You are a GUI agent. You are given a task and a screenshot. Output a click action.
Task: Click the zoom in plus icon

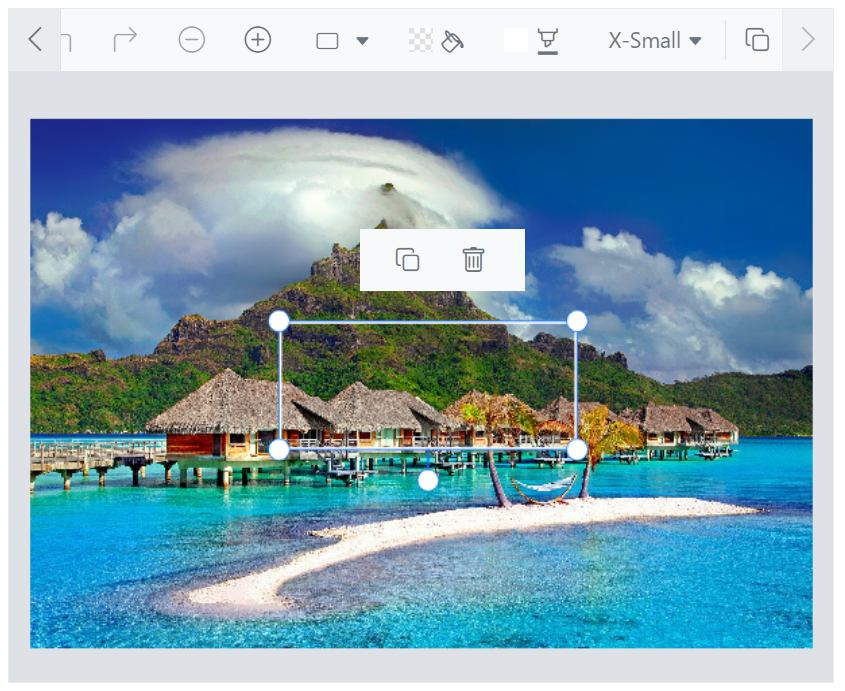pyautogui.click(x=258, y=40)
